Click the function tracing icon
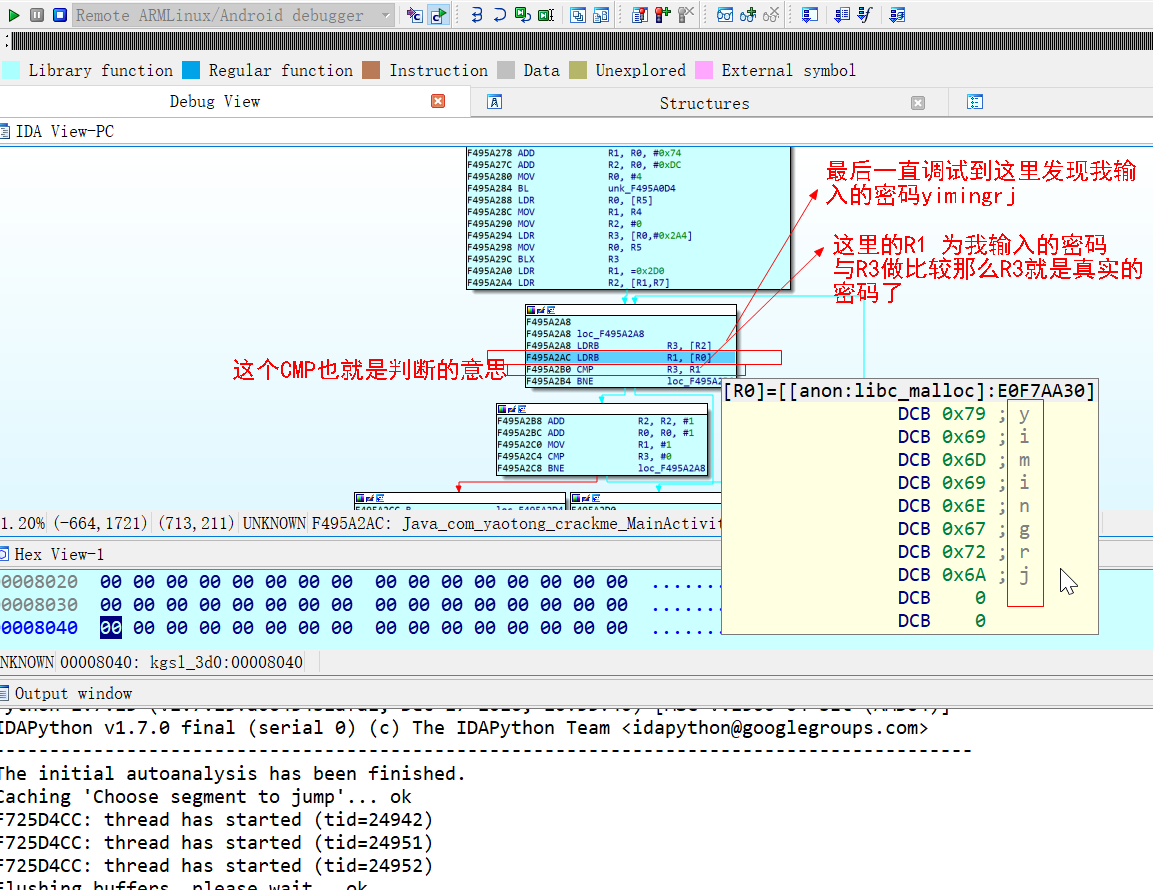 865,15
